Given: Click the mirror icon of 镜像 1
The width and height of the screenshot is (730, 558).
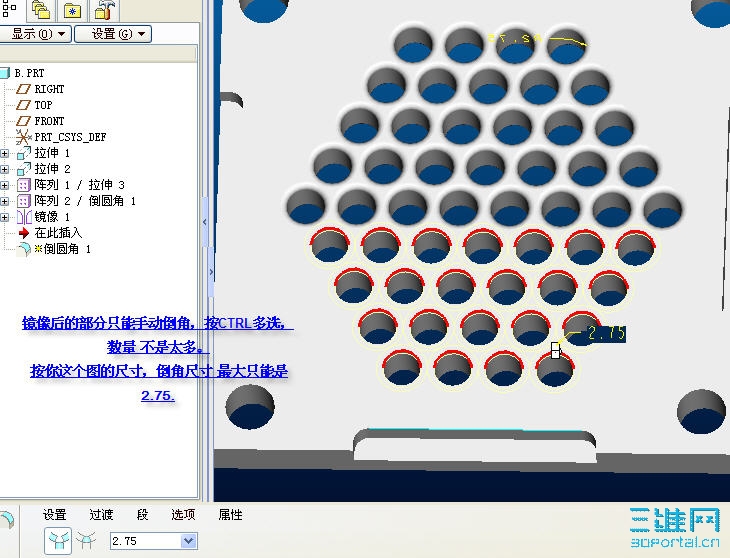Looking at the screenshot, I should [x=24, y=217].
